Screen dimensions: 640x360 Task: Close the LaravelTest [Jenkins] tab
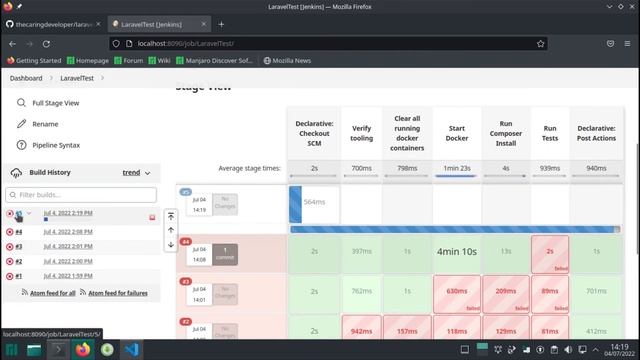[x=204, y=24]
